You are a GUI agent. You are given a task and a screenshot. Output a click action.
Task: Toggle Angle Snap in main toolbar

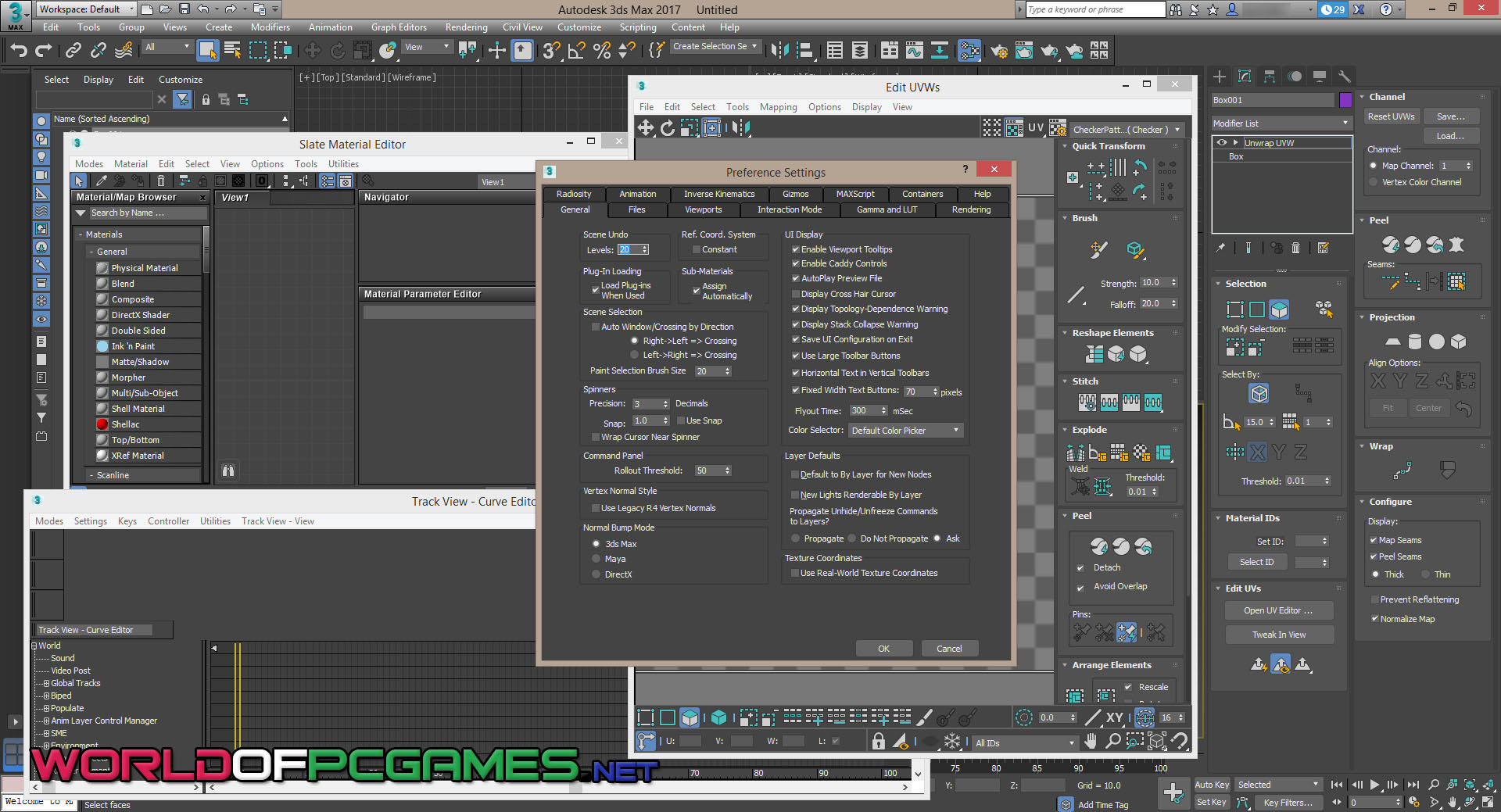(576, 51)
